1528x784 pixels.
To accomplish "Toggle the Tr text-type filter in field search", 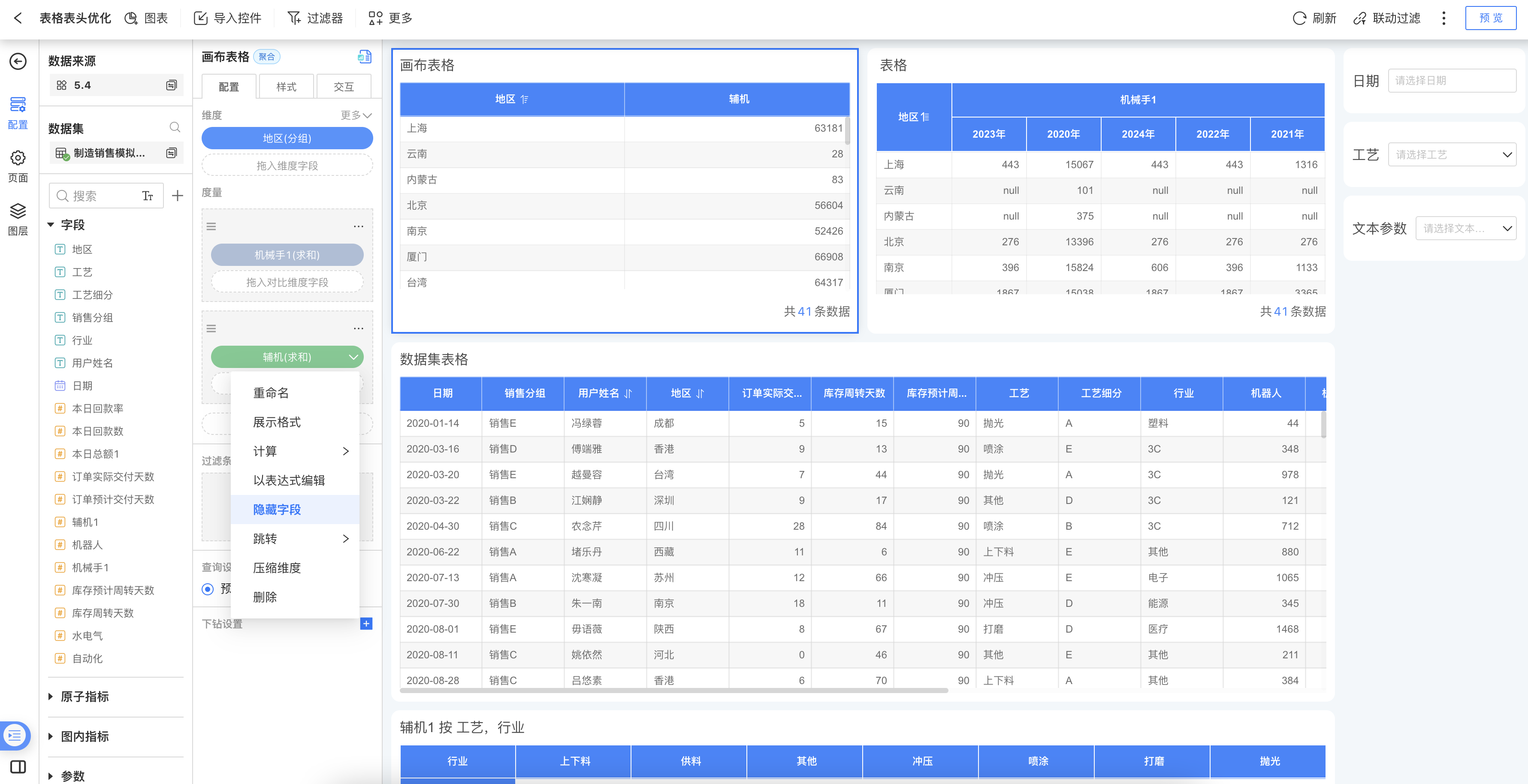I will pyautogui.click(x=148, y=196).
